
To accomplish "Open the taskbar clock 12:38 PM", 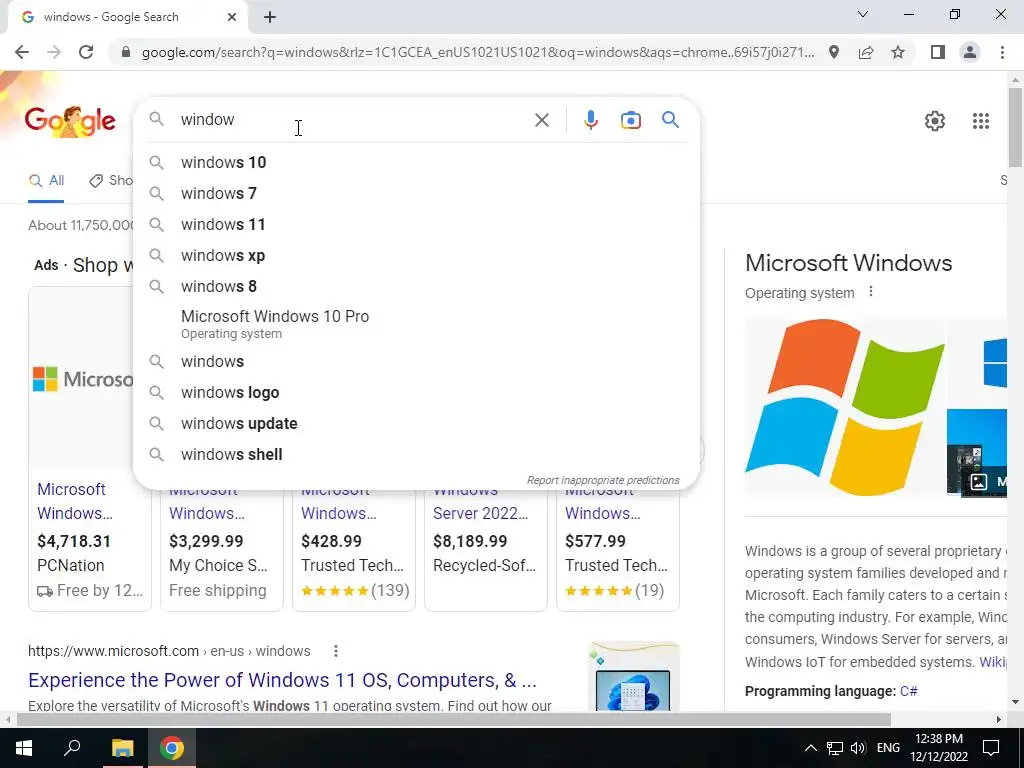I will [x=939, y=748].
